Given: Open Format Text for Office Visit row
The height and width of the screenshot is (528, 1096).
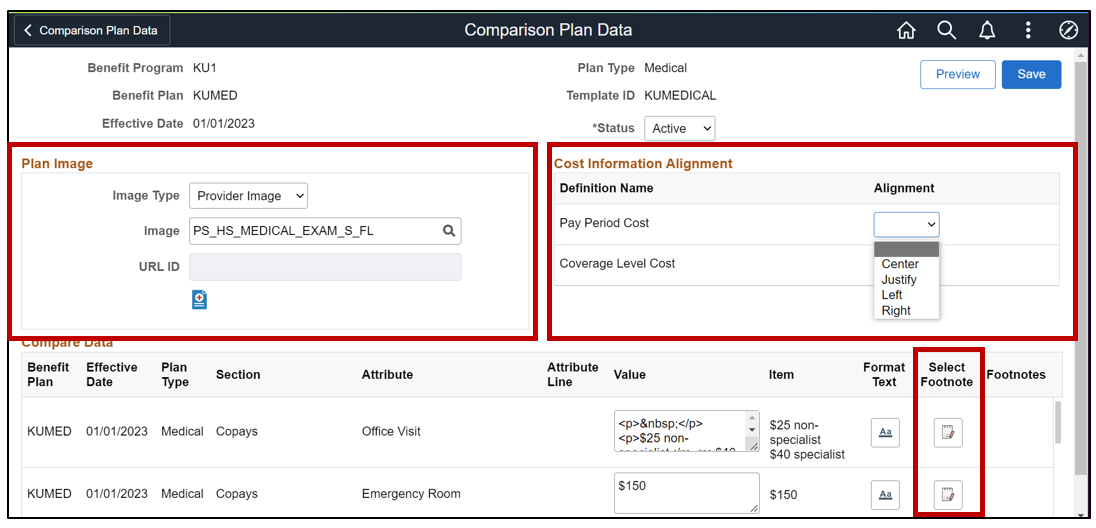Looking at the screenshot, I should (x=885, y=433).
